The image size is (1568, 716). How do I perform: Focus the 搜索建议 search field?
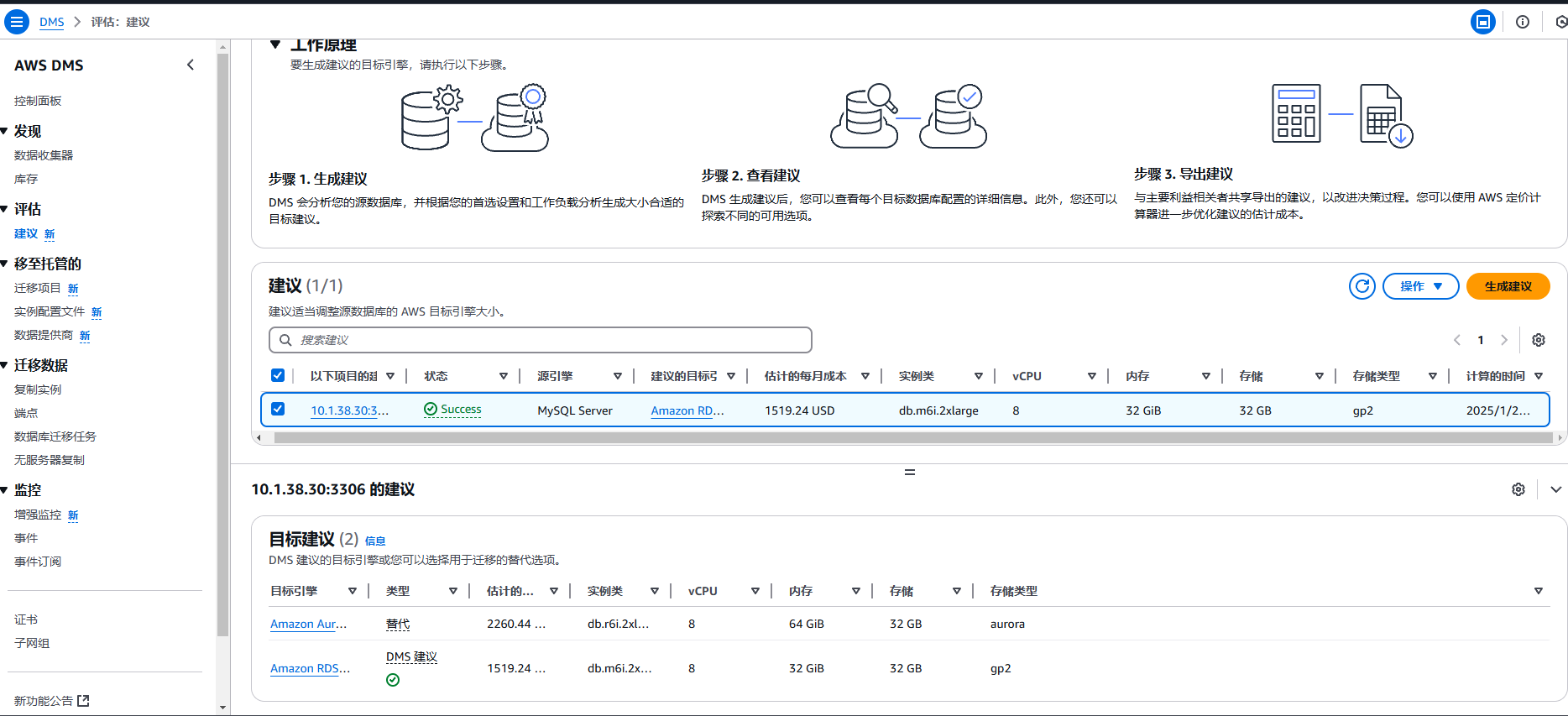tap(541, 340)
